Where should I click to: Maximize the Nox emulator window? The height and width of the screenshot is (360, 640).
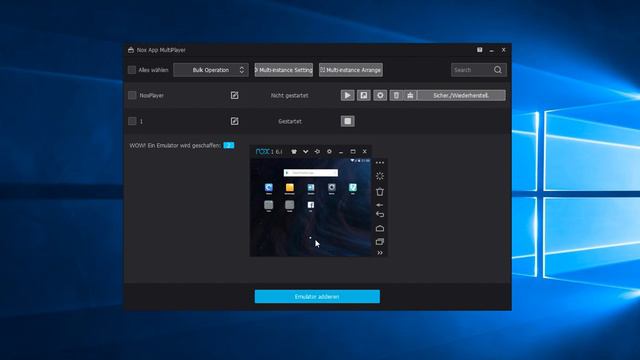point(353,151)
